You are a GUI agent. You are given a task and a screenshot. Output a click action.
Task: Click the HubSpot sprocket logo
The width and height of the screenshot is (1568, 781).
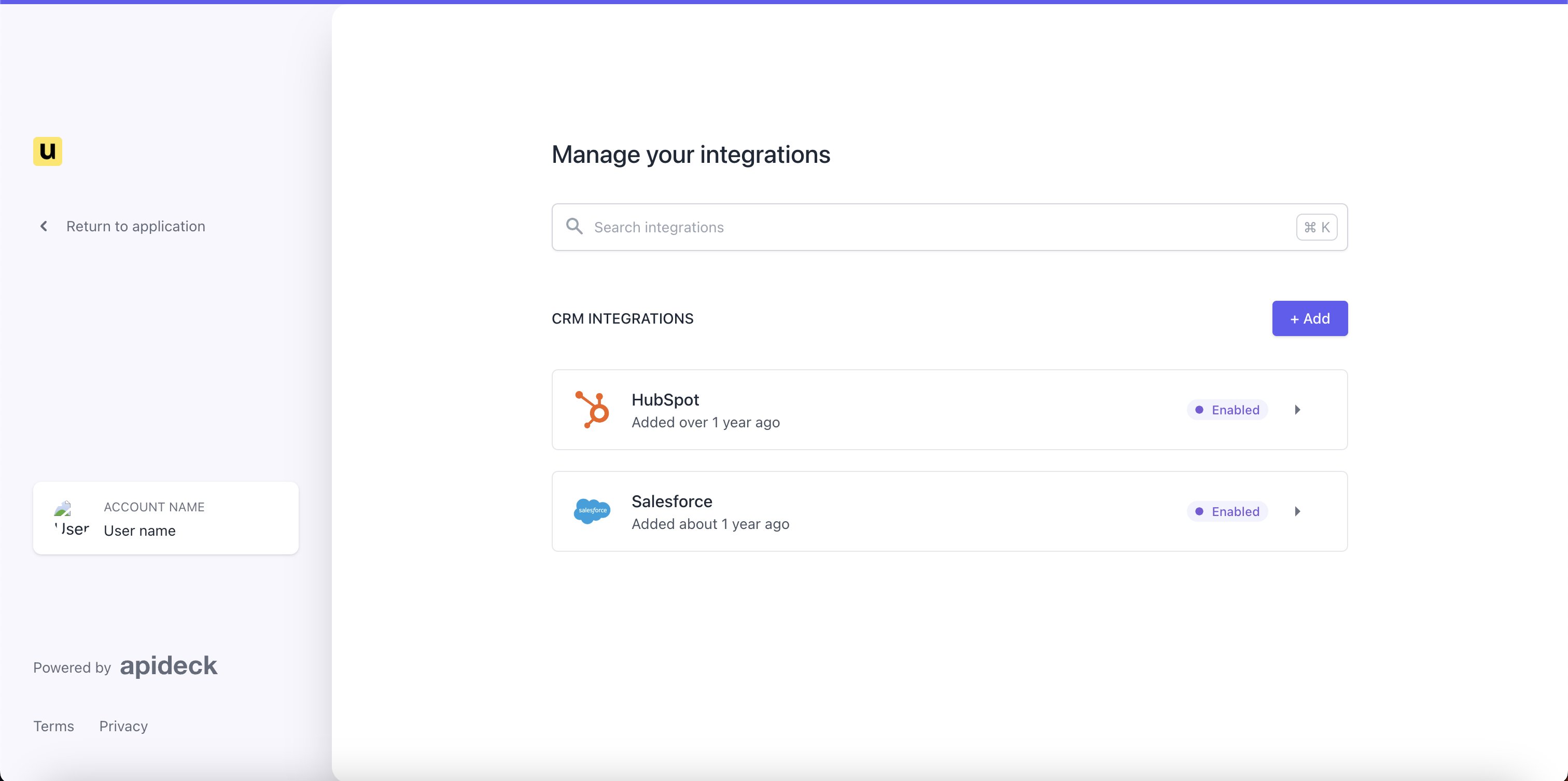(x=592, y=410)
